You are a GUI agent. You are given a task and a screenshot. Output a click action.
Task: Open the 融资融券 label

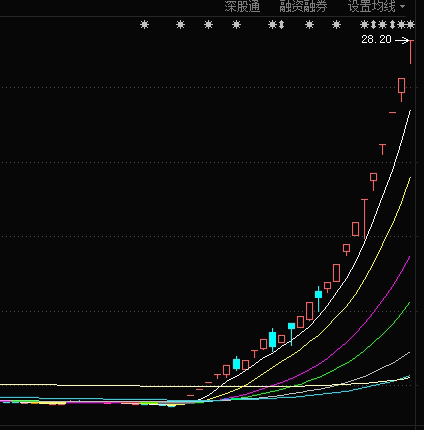303,6
